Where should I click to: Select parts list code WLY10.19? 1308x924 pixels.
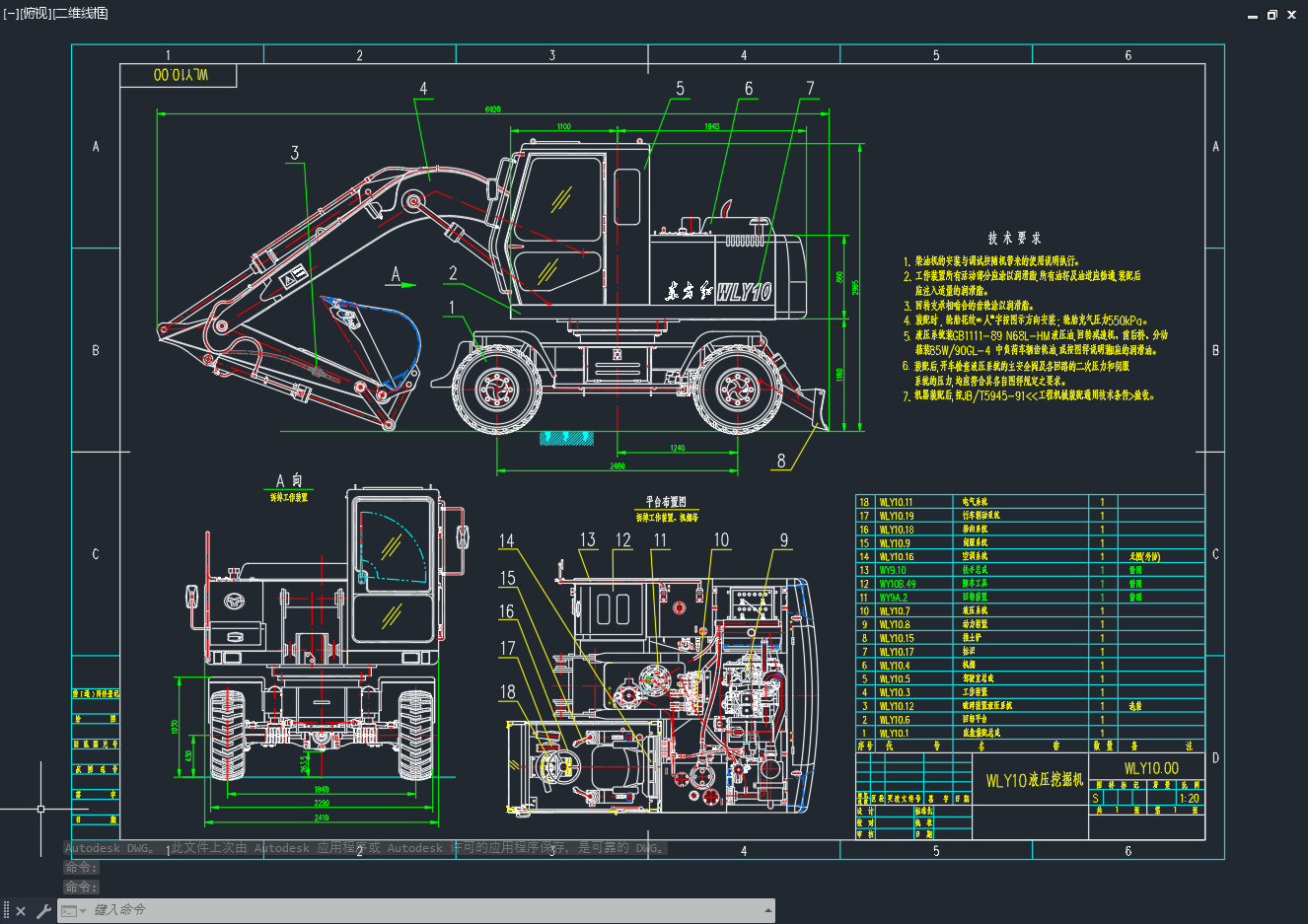click(896, 516)
